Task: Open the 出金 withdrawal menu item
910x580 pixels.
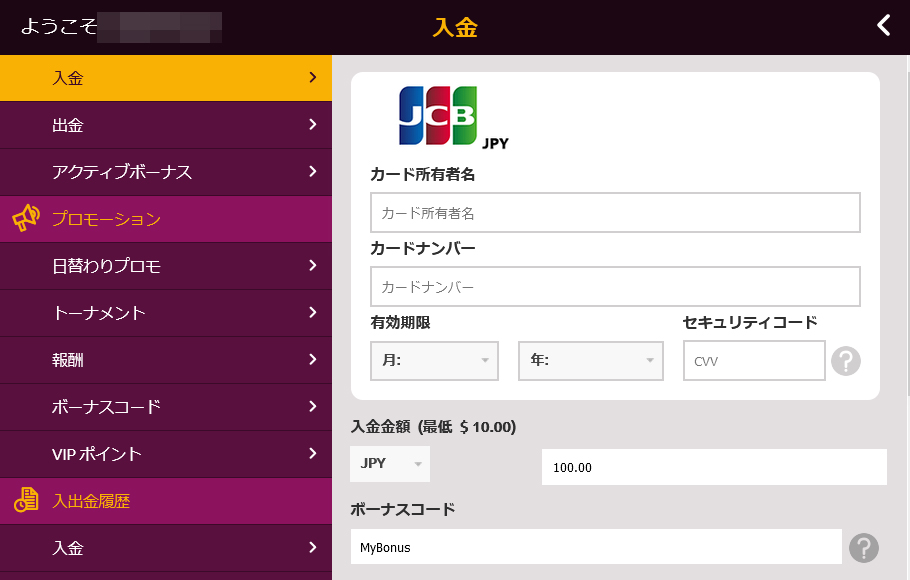Action: click(x=166, y=125)
